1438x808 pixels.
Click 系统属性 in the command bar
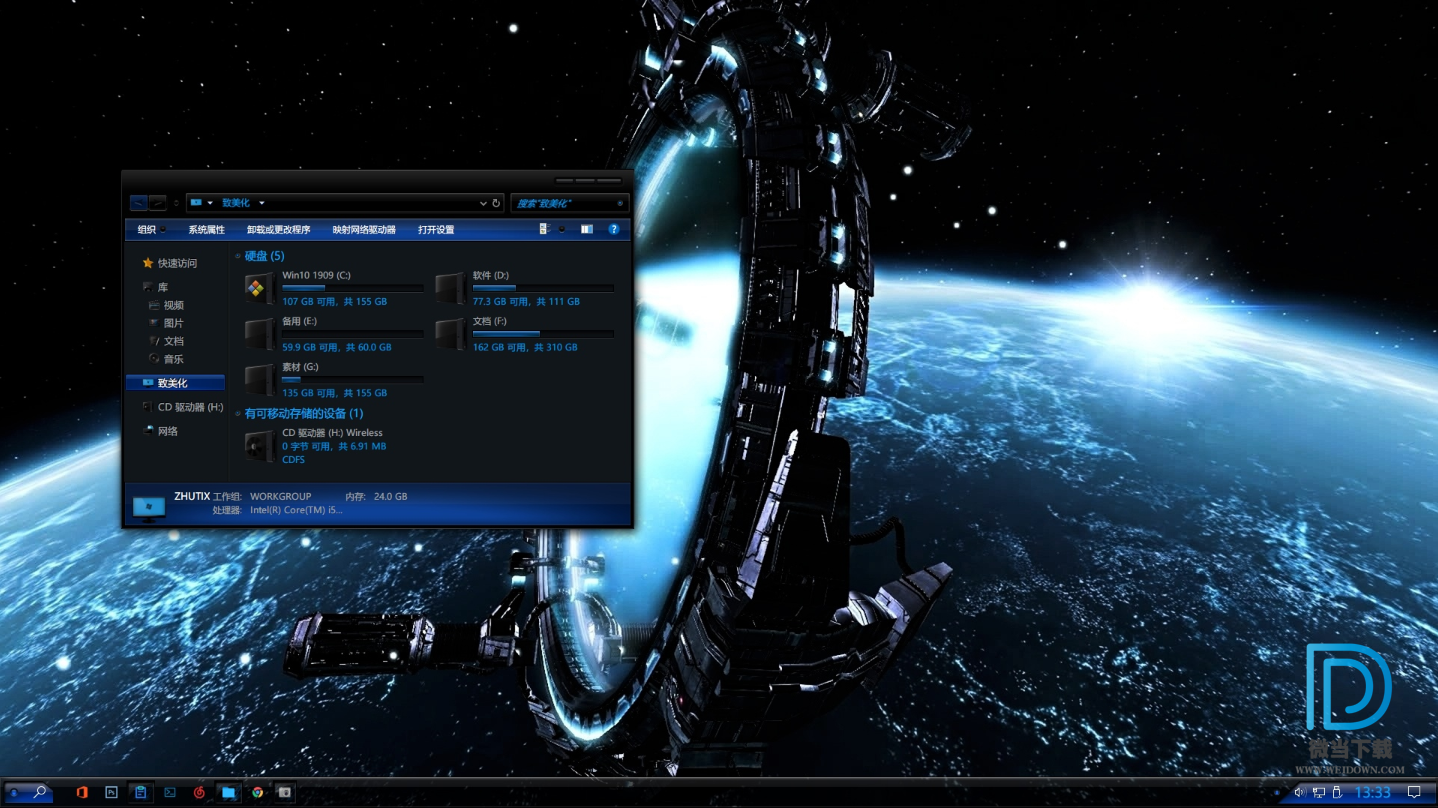(206, 229)
